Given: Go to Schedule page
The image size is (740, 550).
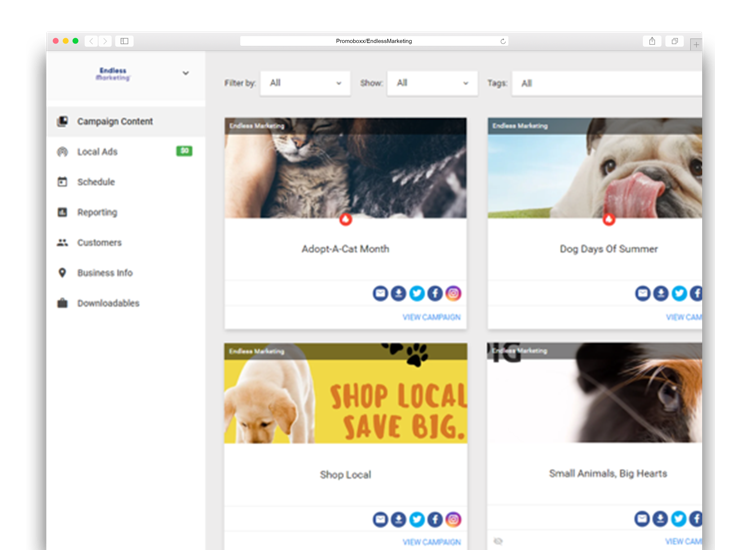Looking at the screenshot, I should [x=126, y=182].
